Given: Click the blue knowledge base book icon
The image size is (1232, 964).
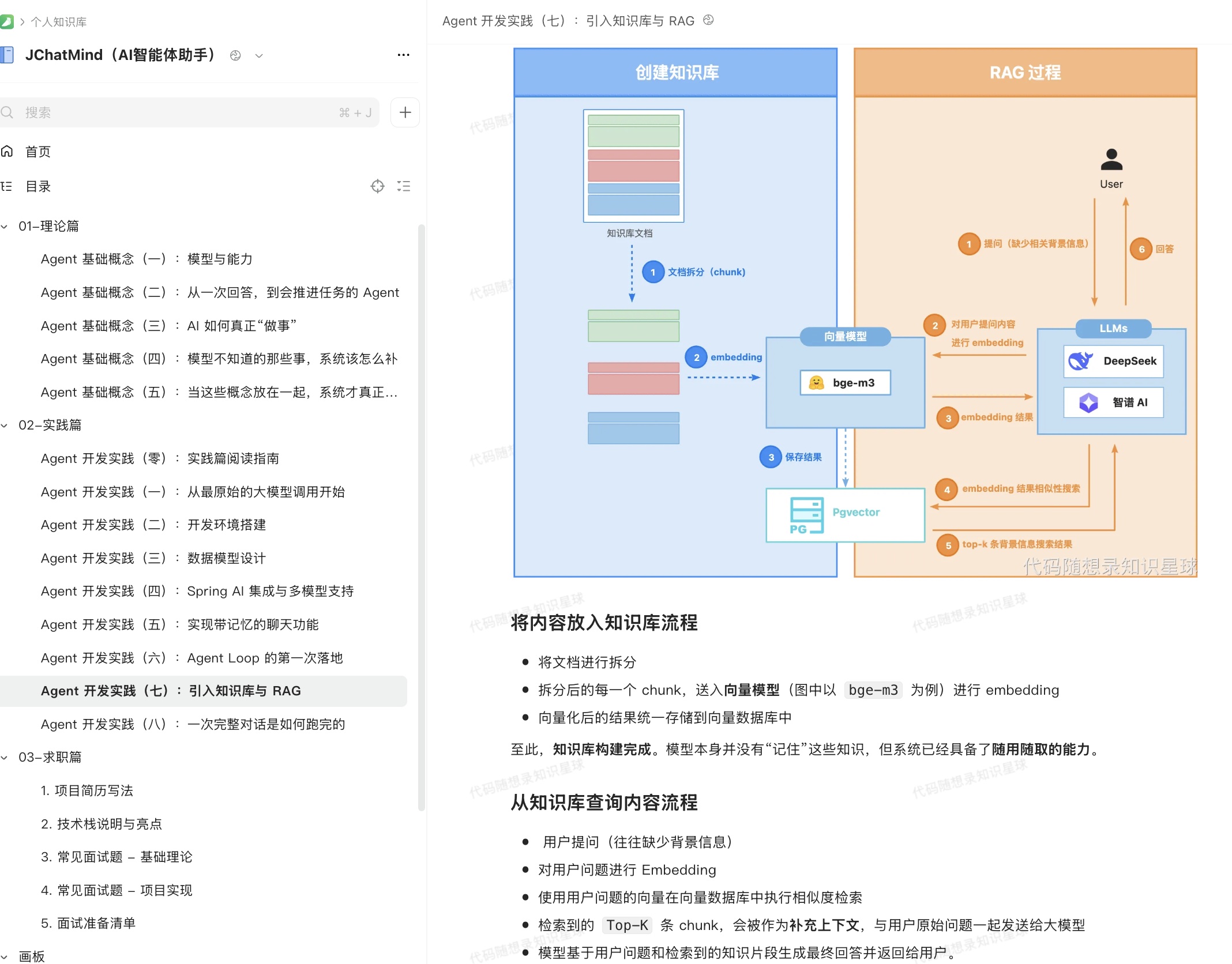Looking at the screenshot, I should click(x=7, y=55).
